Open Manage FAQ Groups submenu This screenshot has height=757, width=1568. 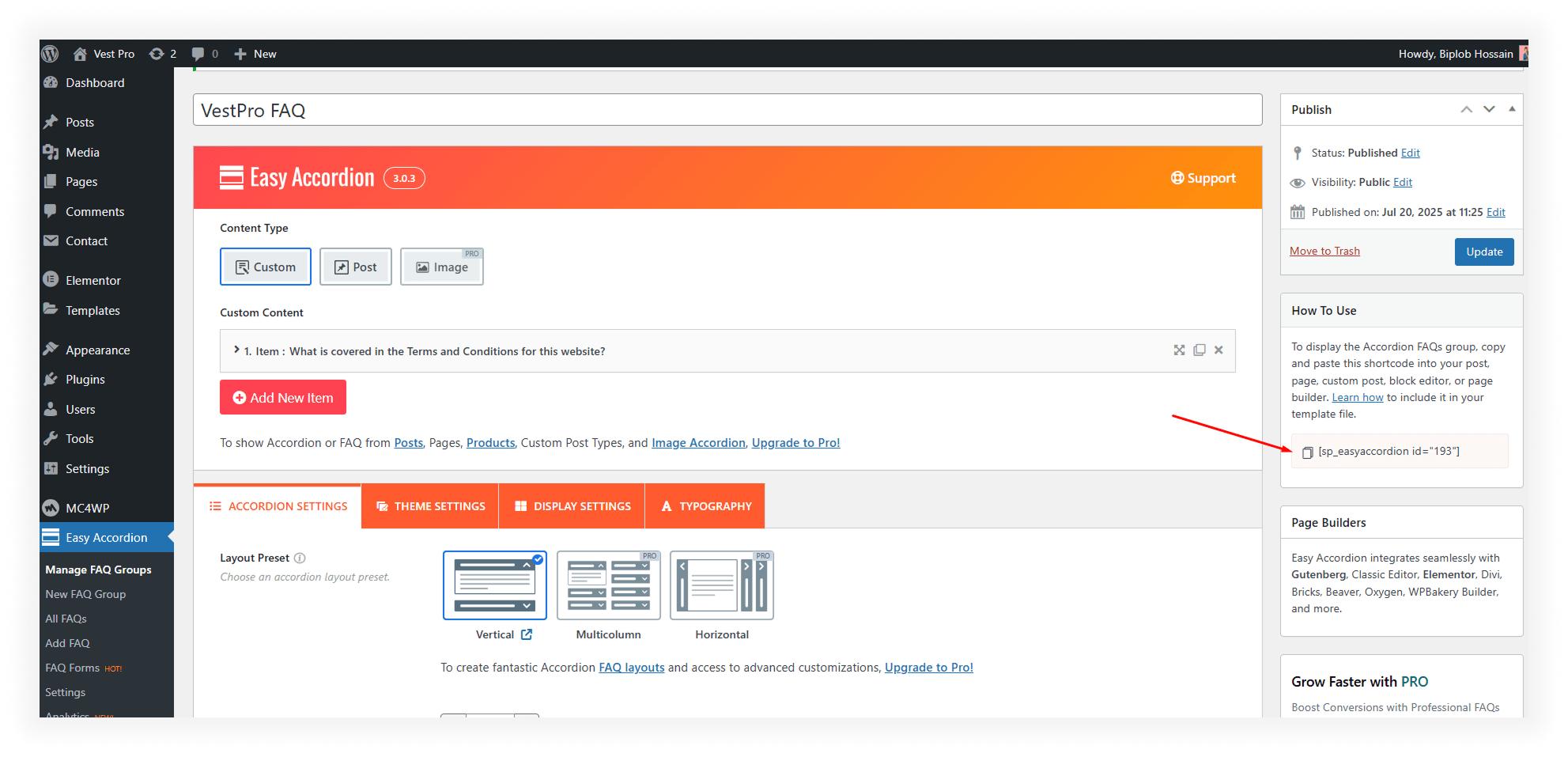point(98,570)
